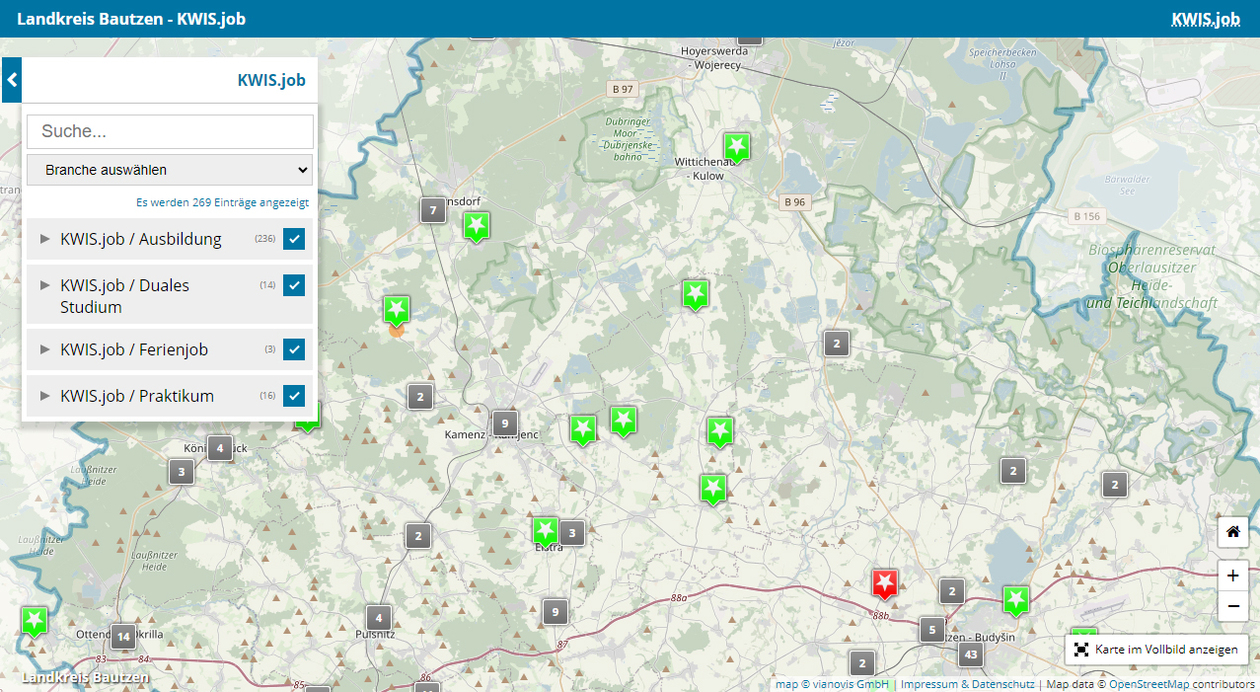Uncheck the Ferienjob checkbox
The width and height of the screenshot is (1260, 692).
coord(294,349)
